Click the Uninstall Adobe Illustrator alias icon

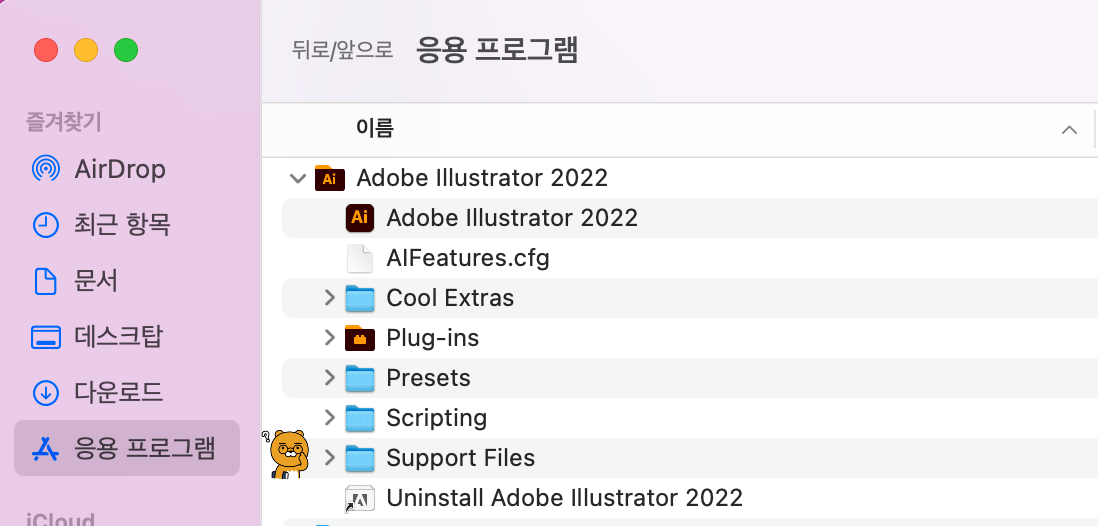coord(360,499)
